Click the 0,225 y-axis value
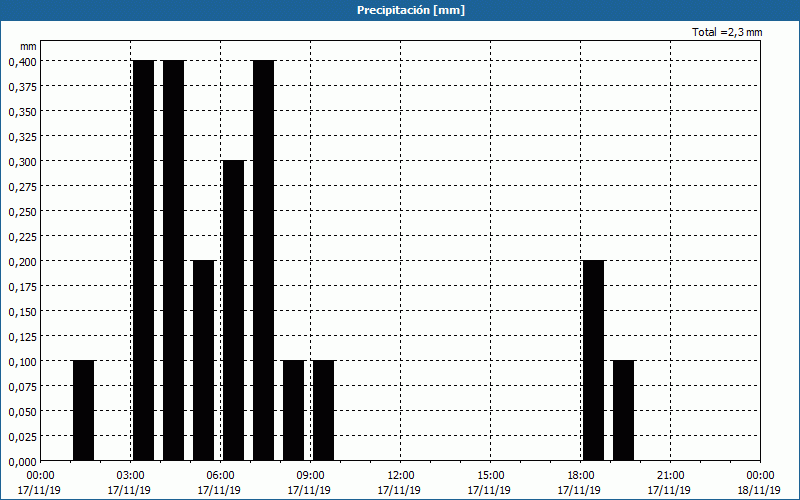The image size is (800, 500). (x=22, y=237)
